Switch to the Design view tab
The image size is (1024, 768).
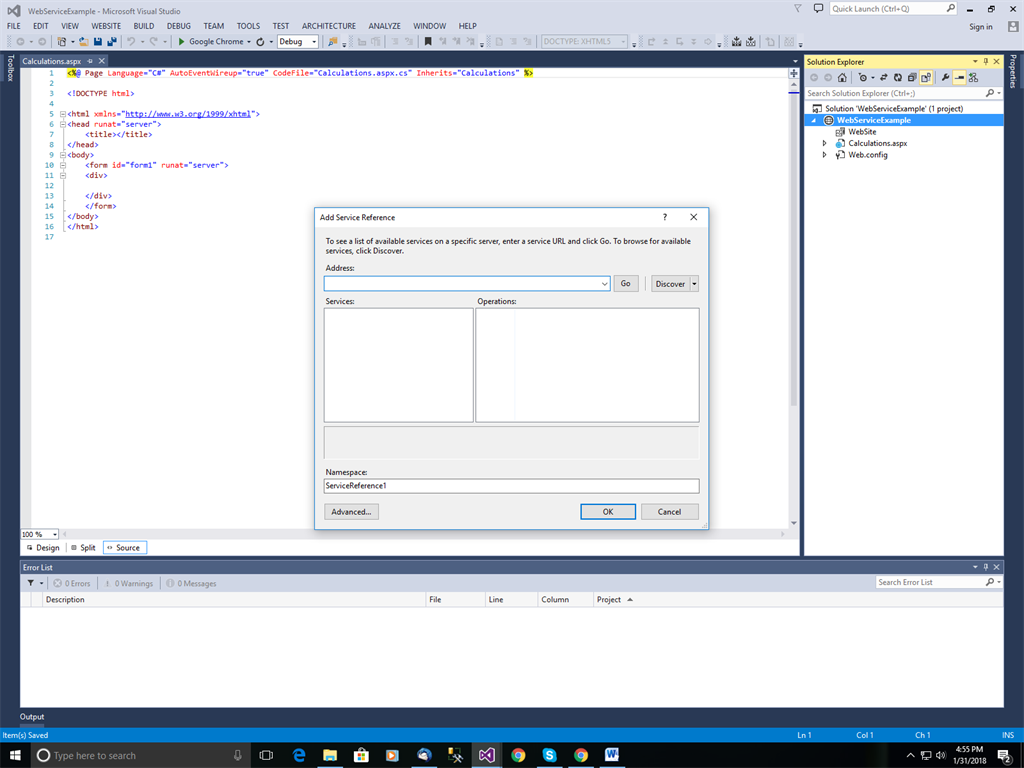42,547
